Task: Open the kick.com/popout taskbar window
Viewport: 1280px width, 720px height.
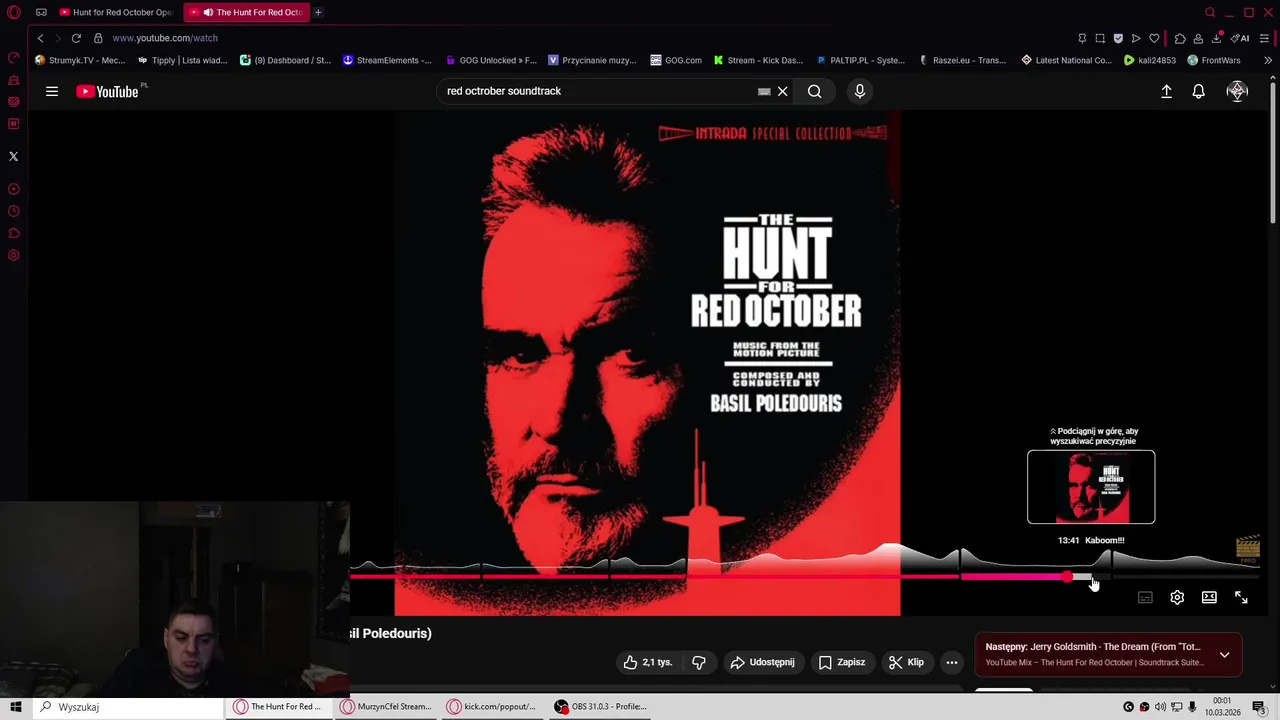Action: coord(493,707)
